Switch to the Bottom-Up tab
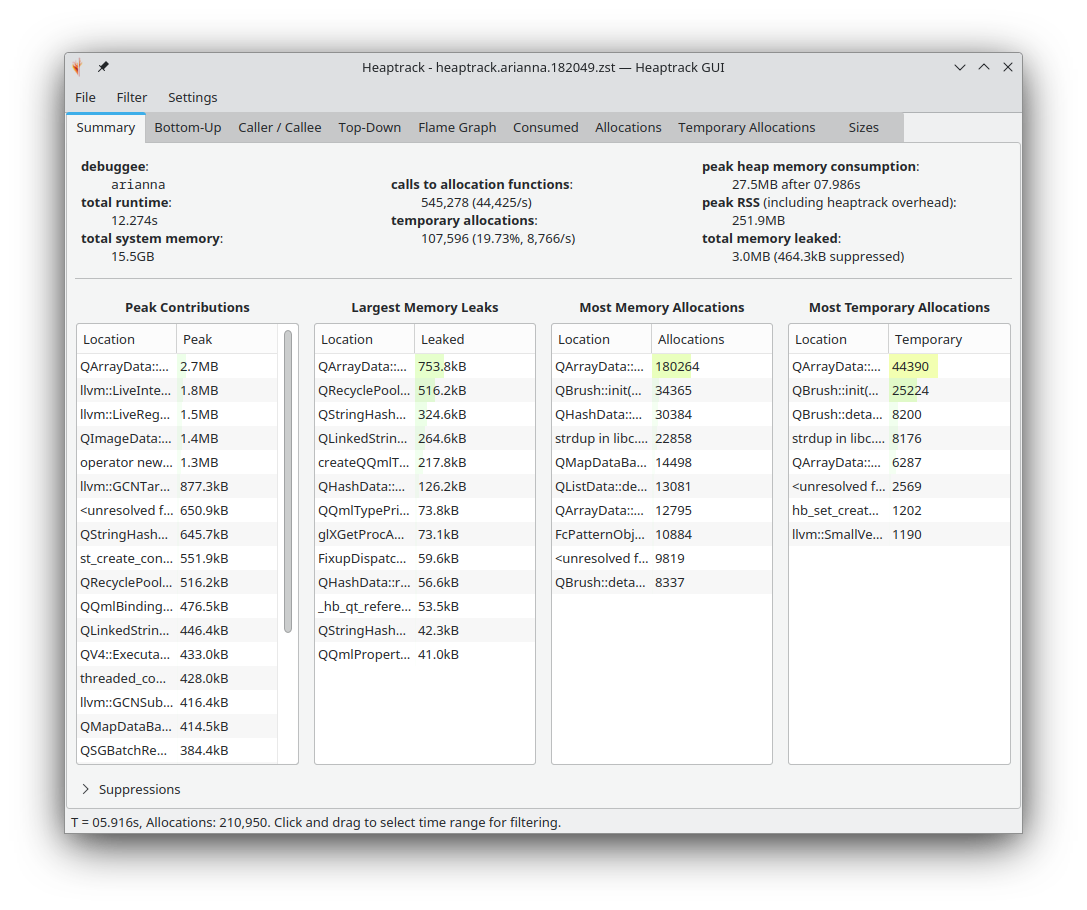The height and width of the screenshot is (910, 1087). point(187,127)
